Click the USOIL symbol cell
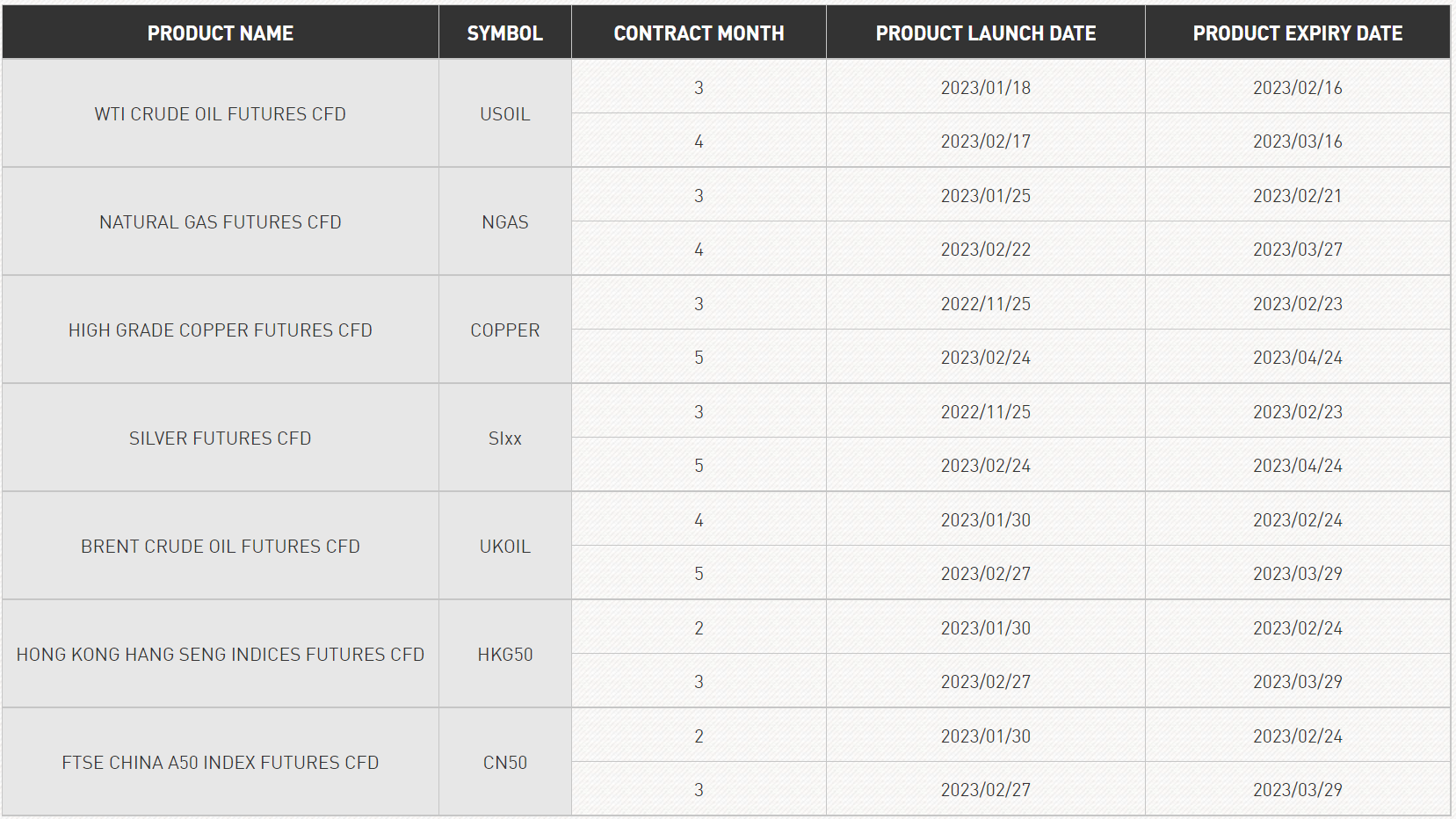1456x819 pixels. point(505,113)
